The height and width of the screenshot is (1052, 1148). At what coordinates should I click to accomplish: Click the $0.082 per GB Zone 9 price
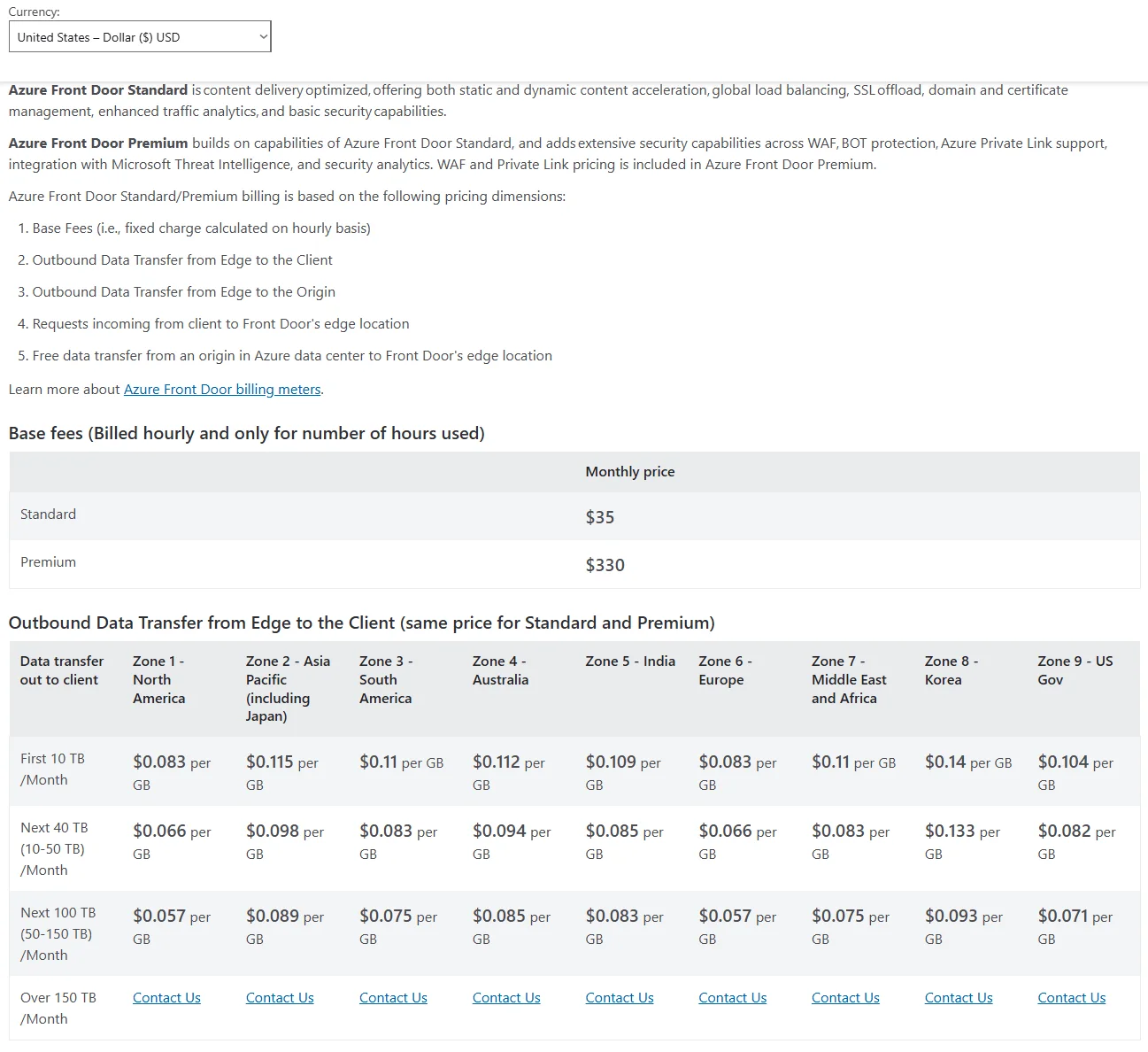[1077, 841]
